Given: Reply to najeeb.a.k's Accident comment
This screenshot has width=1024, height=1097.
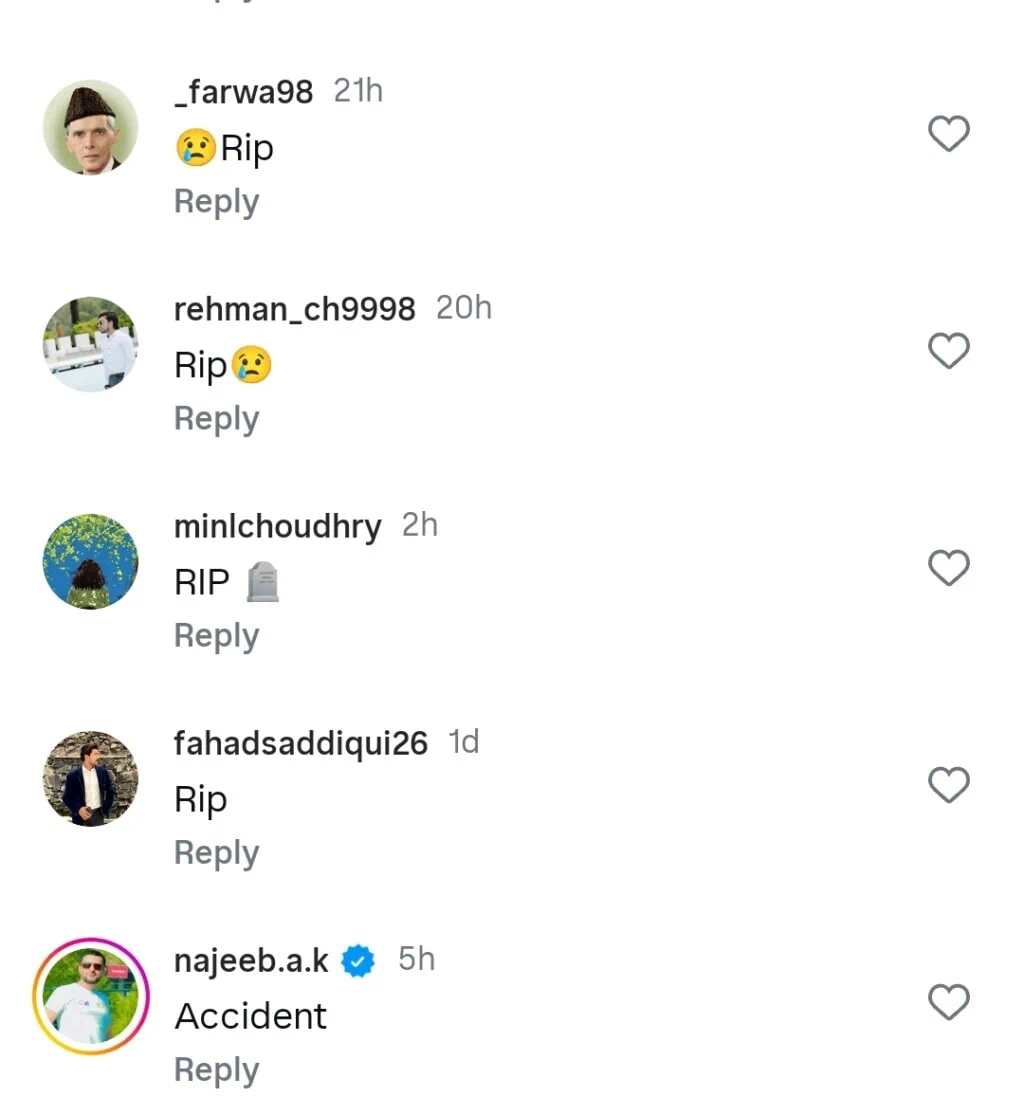Looking at the screenshot, I should (216, 1070).
